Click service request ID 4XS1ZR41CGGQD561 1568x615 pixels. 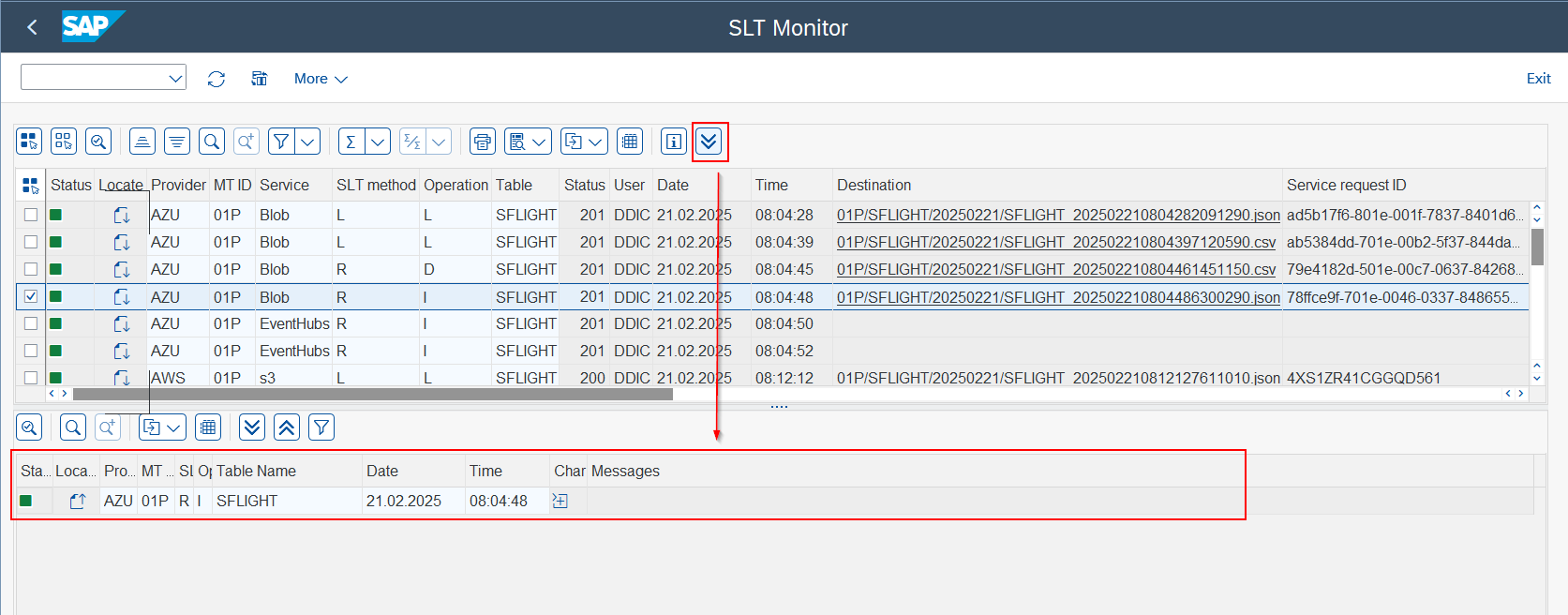pyautogui.click(x=1364, y=377)
